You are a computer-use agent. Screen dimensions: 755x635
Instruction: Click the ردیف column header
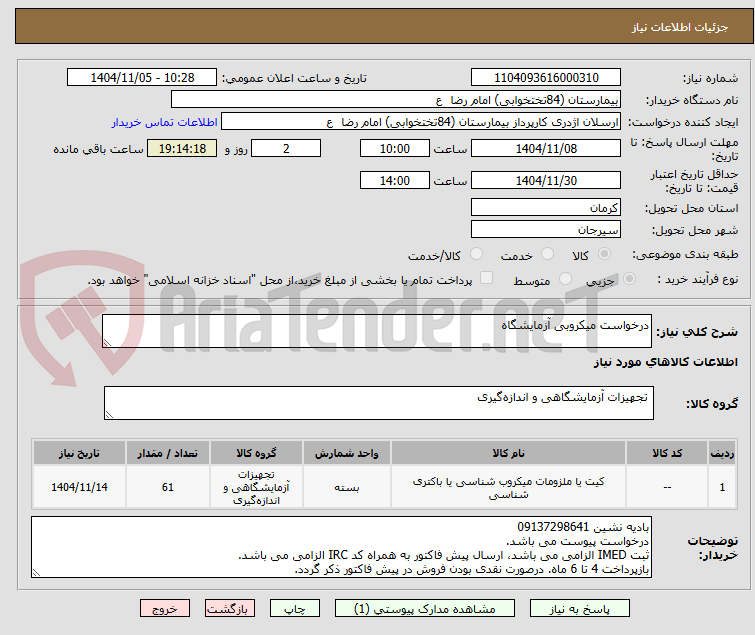pos(722,453)
